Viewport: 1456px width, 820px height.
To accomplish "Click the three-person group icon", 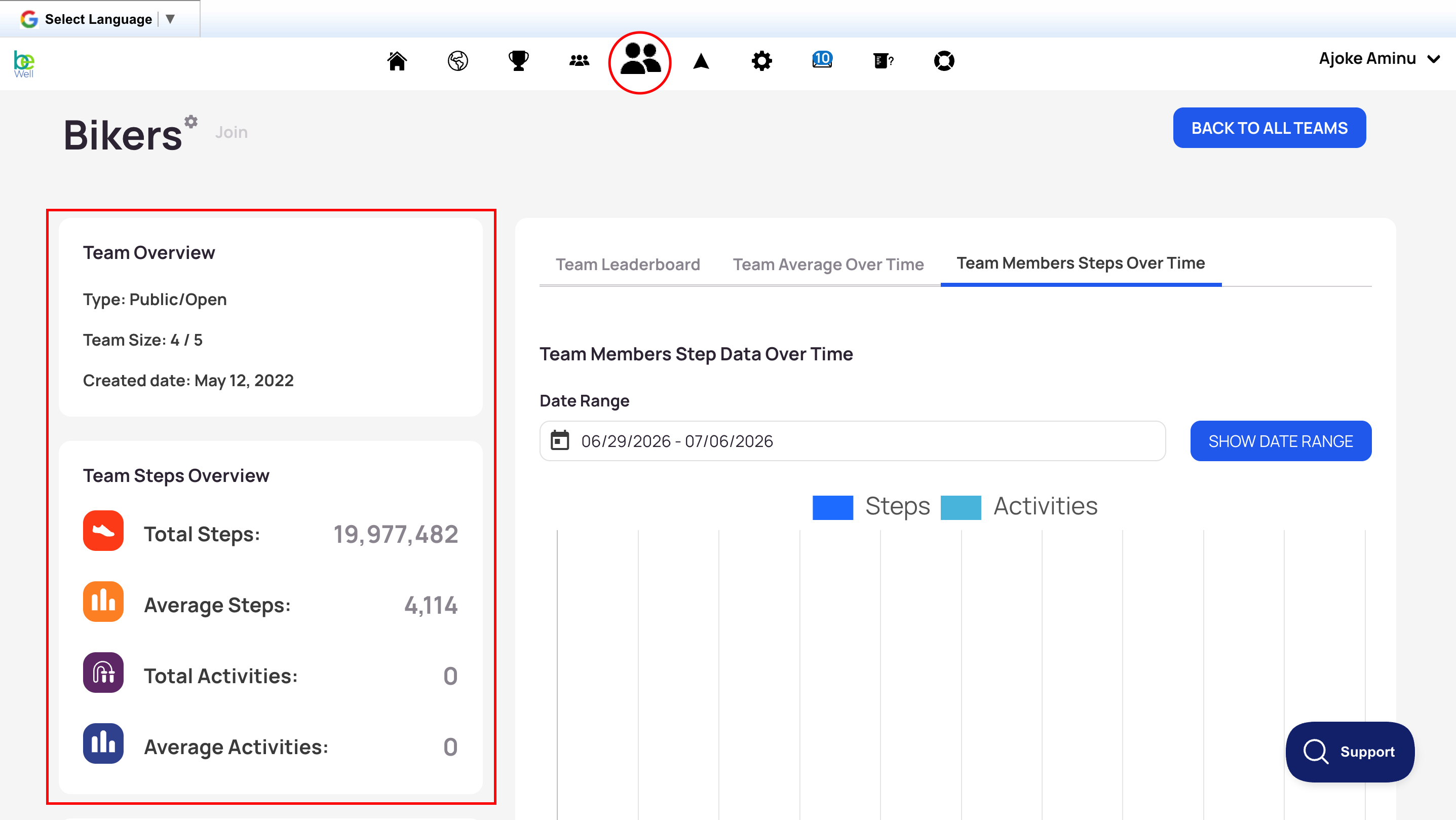I will pos(580,60).
